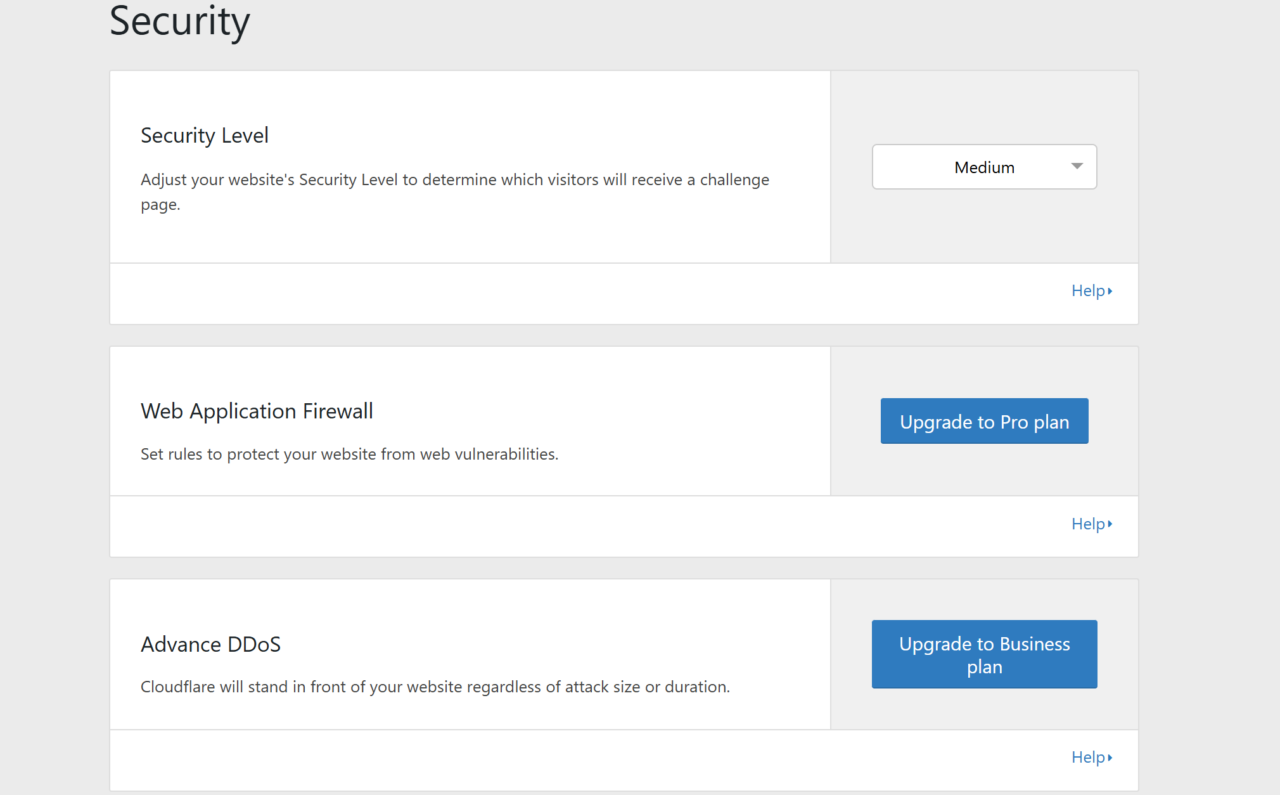This screenshot has width=1280, height=795.
Task: Click the Upgrade to Pro plan button
Action: [x=984, y=422]
